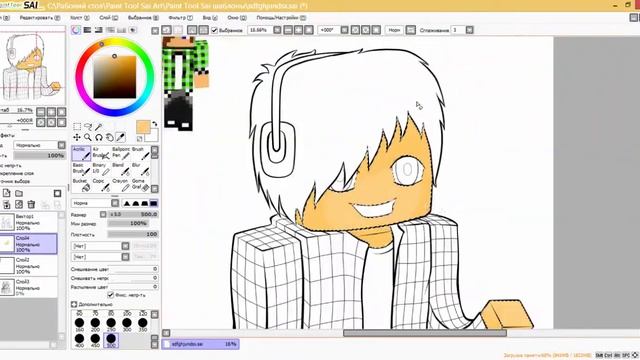Screen dimensions: 640x360
Task: Select brush size preset 160
Action: (79, 324)
